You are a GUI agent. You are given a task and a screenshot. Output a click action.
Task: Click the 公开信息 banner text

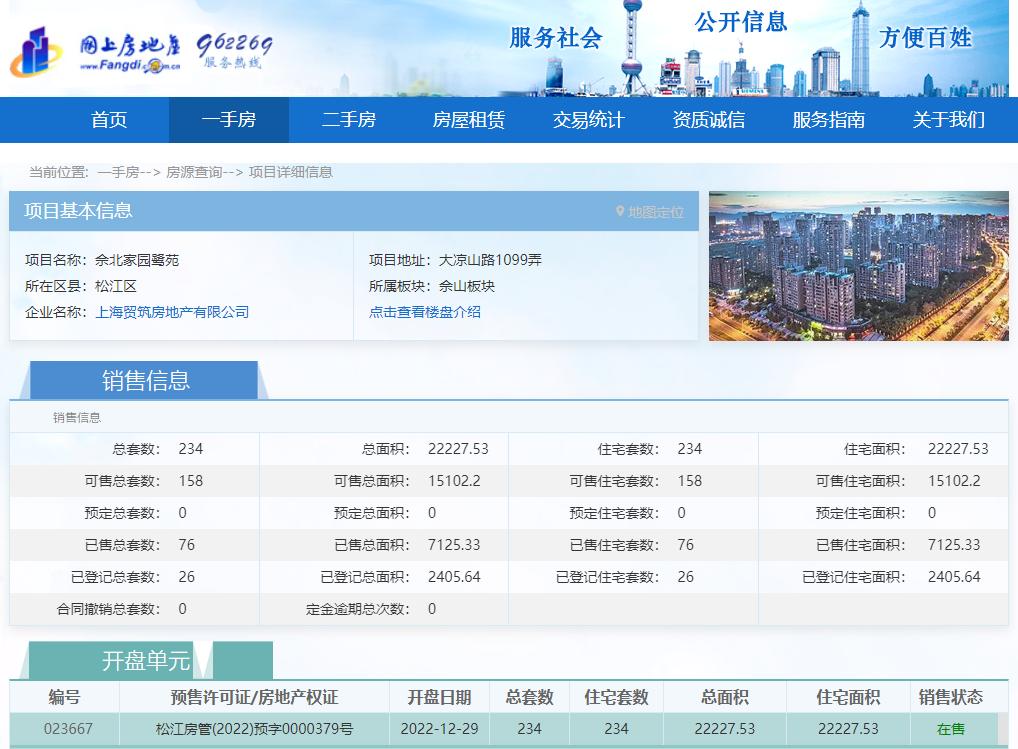(742, 23)
